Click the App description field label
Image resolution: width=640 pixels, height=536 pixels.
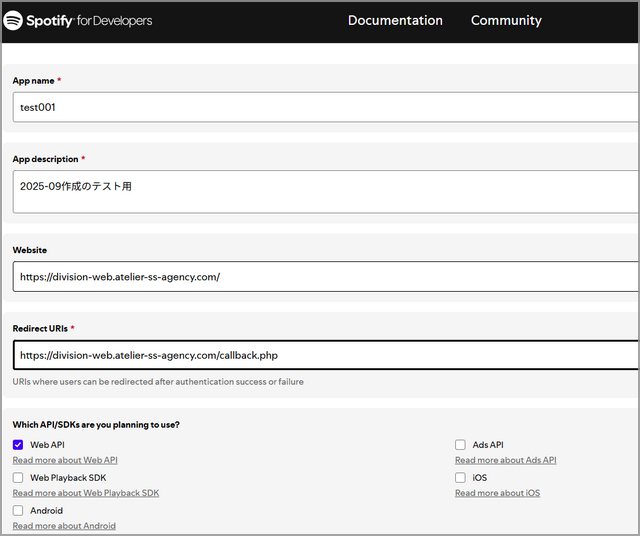coord(45,159)
